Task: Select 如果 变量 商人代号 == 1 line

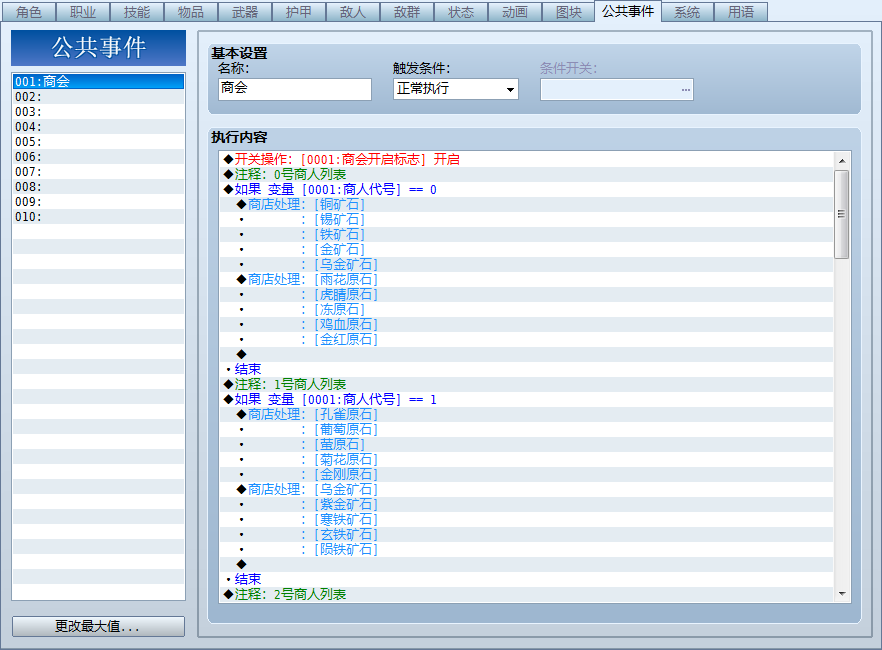Action: coord(526,399)
